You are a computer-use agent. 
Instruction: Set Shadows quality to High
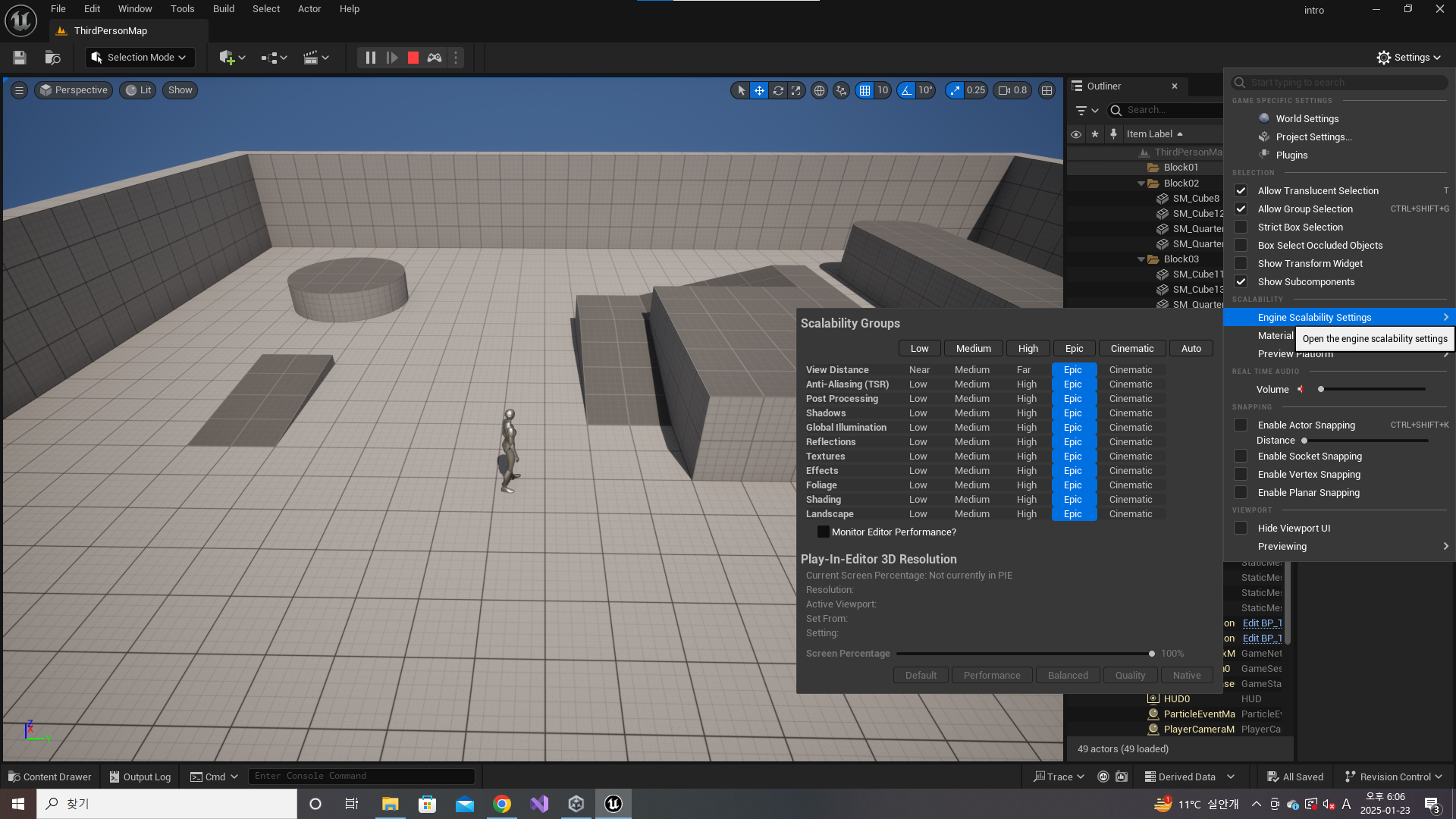pos(1027,413)
